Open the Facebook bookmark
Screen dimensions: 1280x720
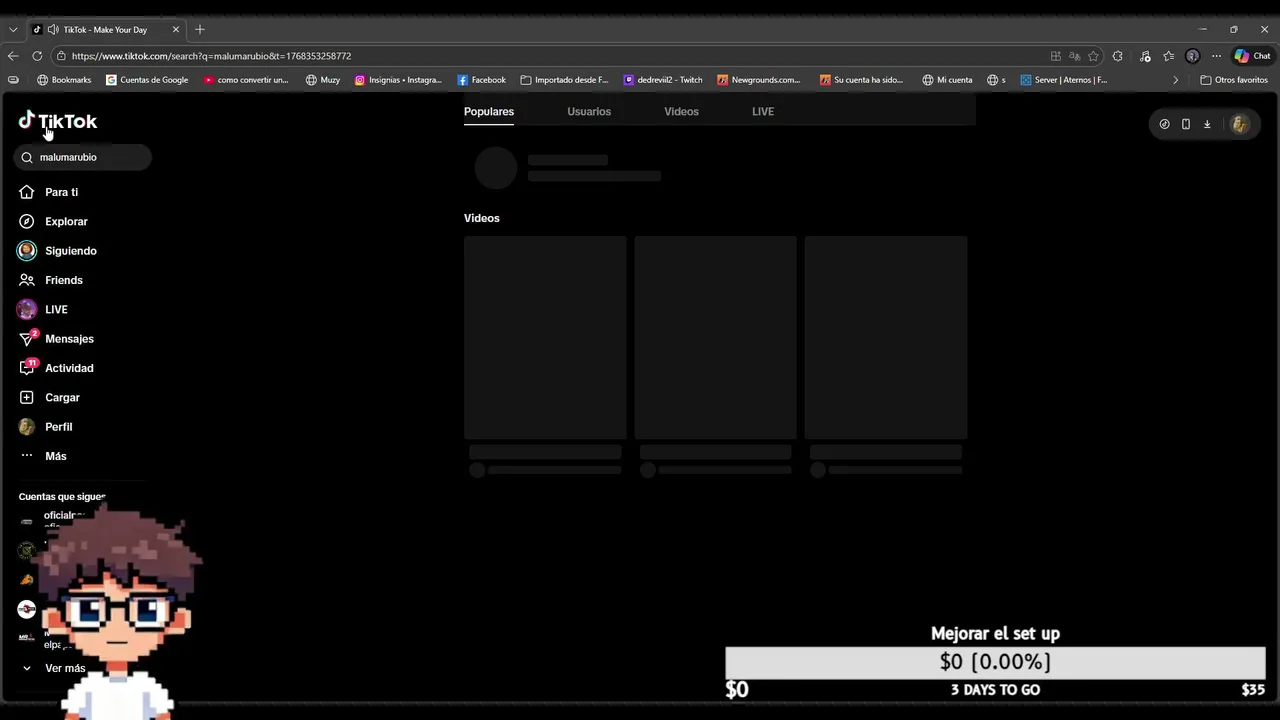482,80
